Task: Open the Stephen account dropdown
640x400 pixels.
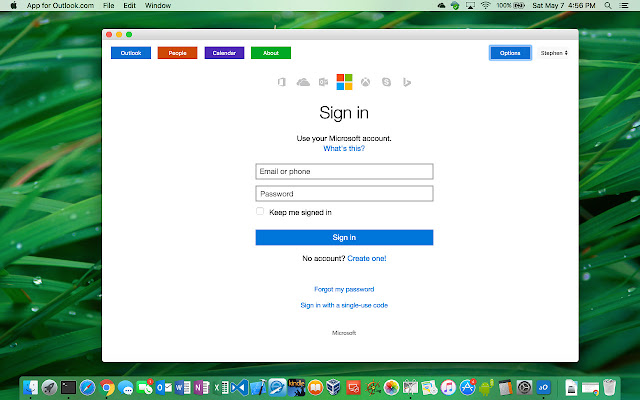Action: click(554, 53)
